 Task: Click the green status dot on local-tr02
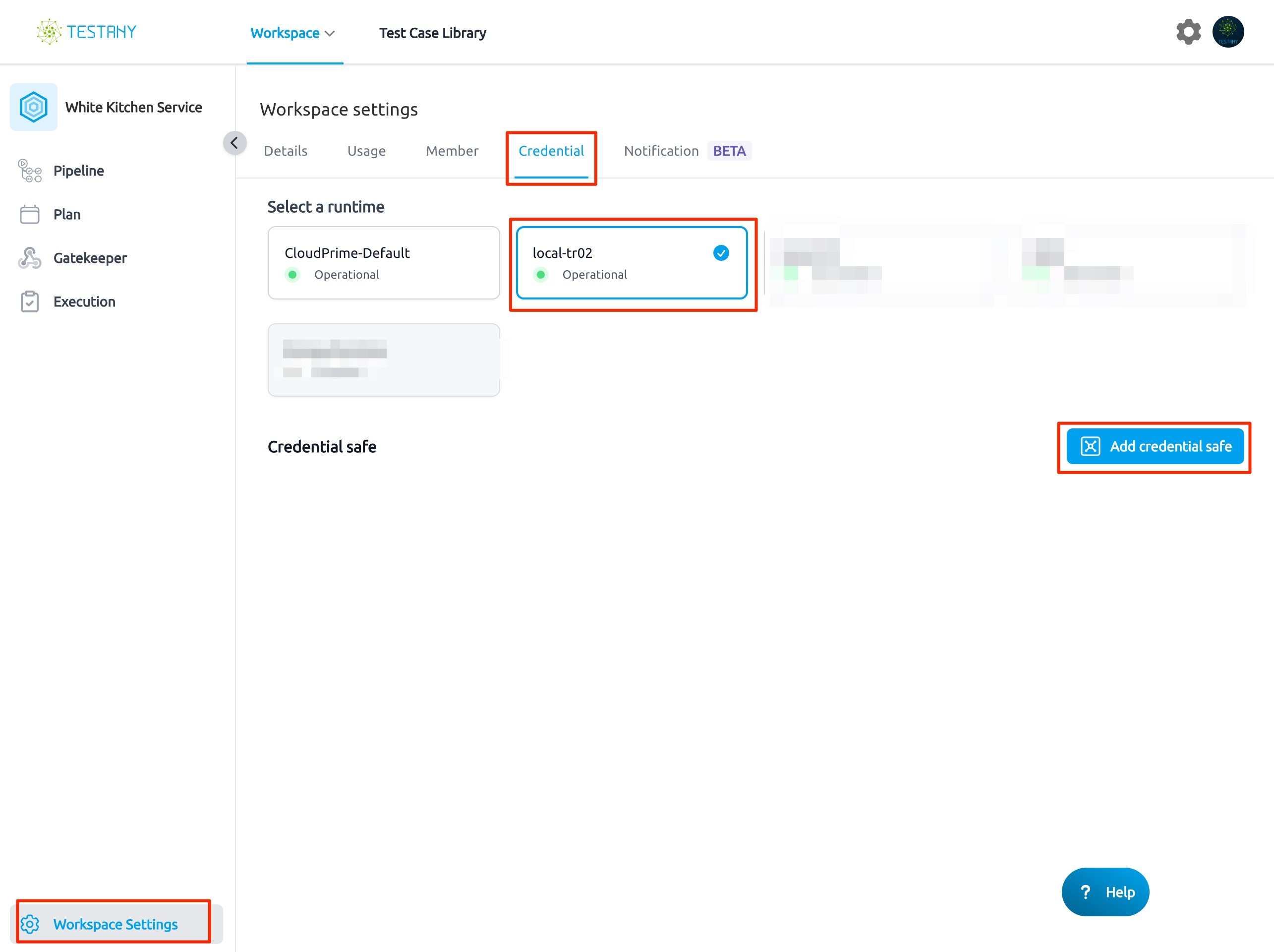coord(540,275)
